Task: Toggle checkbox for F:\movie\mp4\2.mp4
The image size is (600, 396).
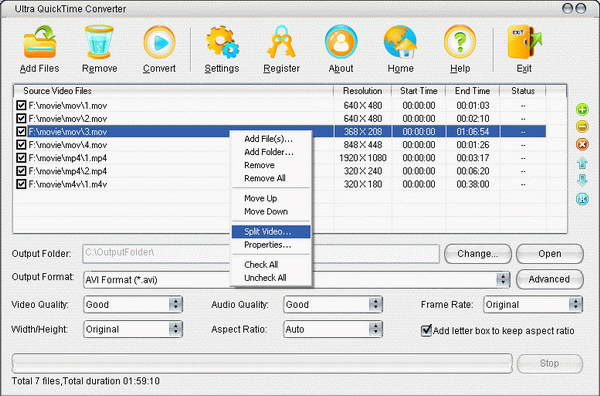Action: click(x=21, y=171)
